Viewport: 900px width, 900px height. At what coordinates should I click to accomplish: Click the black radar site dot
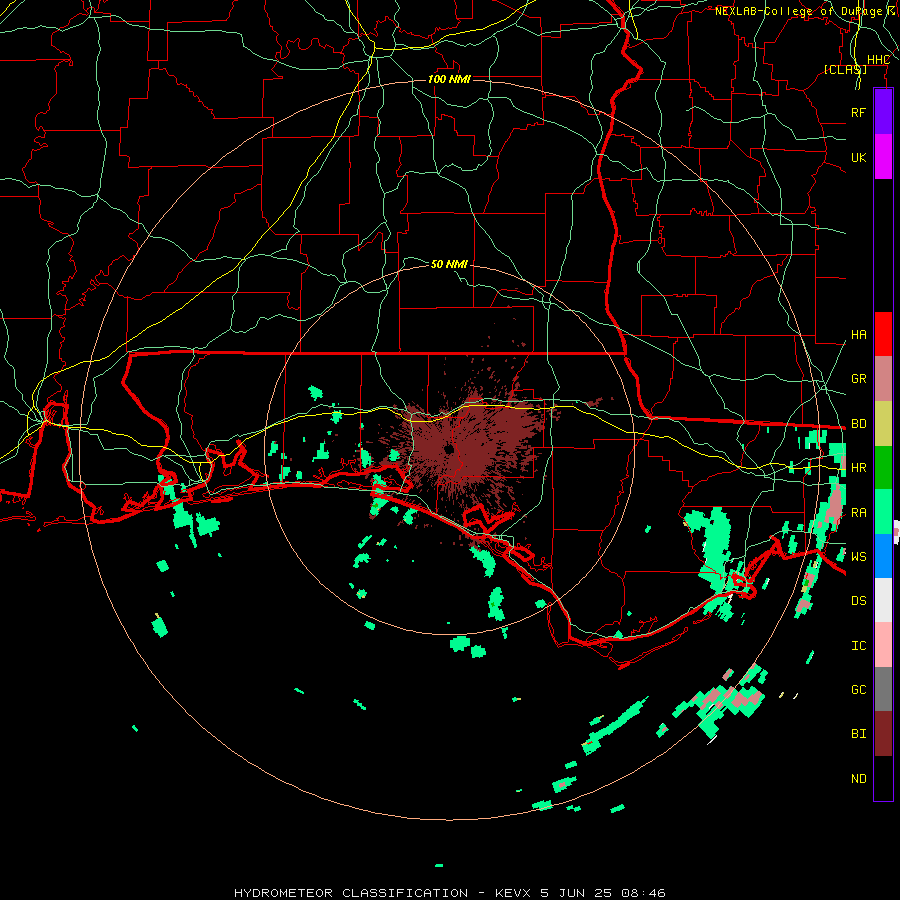click(449, 449)
